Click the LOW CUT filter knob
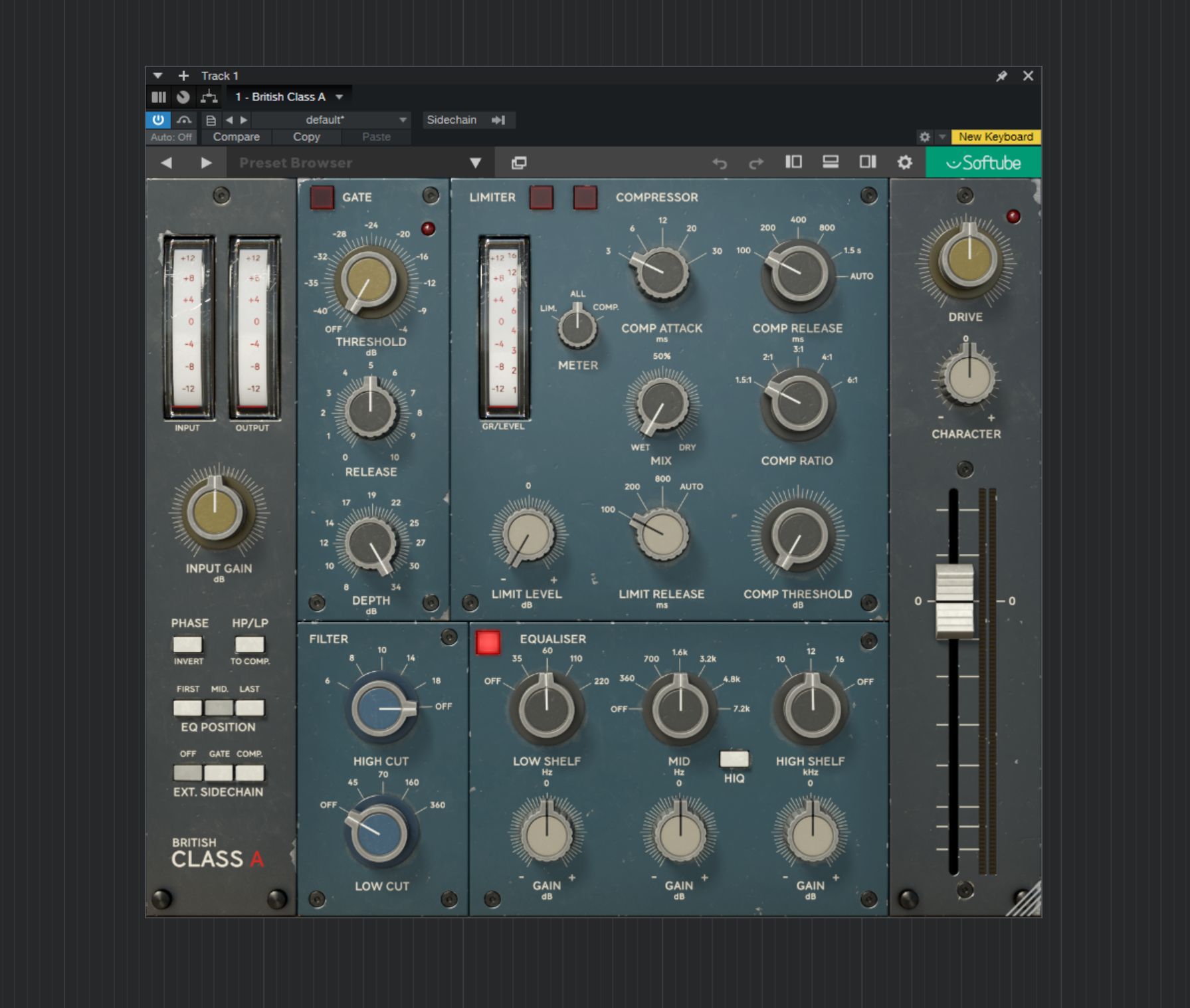 380,833
